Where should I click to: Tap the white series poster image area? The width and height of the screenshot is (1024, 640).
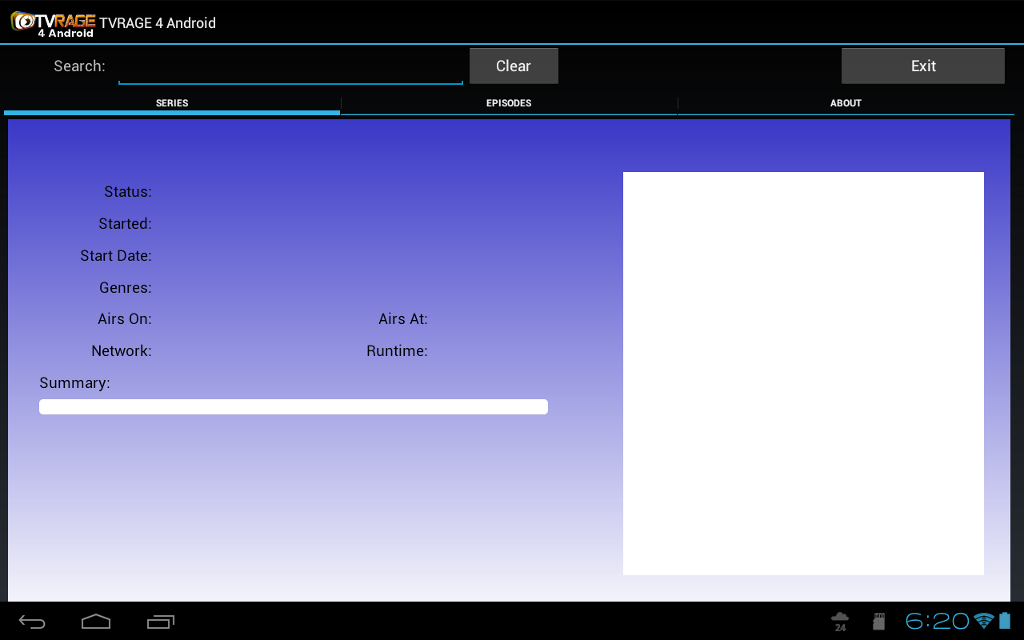803,374
